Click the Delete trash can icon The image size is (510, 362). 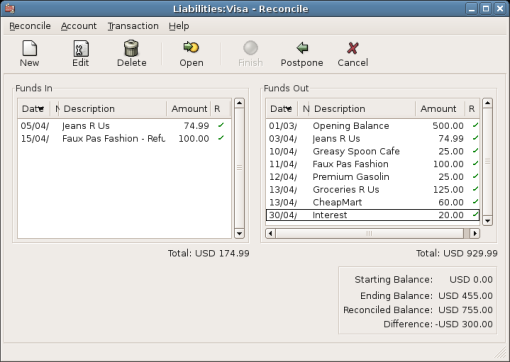[131, 48]
